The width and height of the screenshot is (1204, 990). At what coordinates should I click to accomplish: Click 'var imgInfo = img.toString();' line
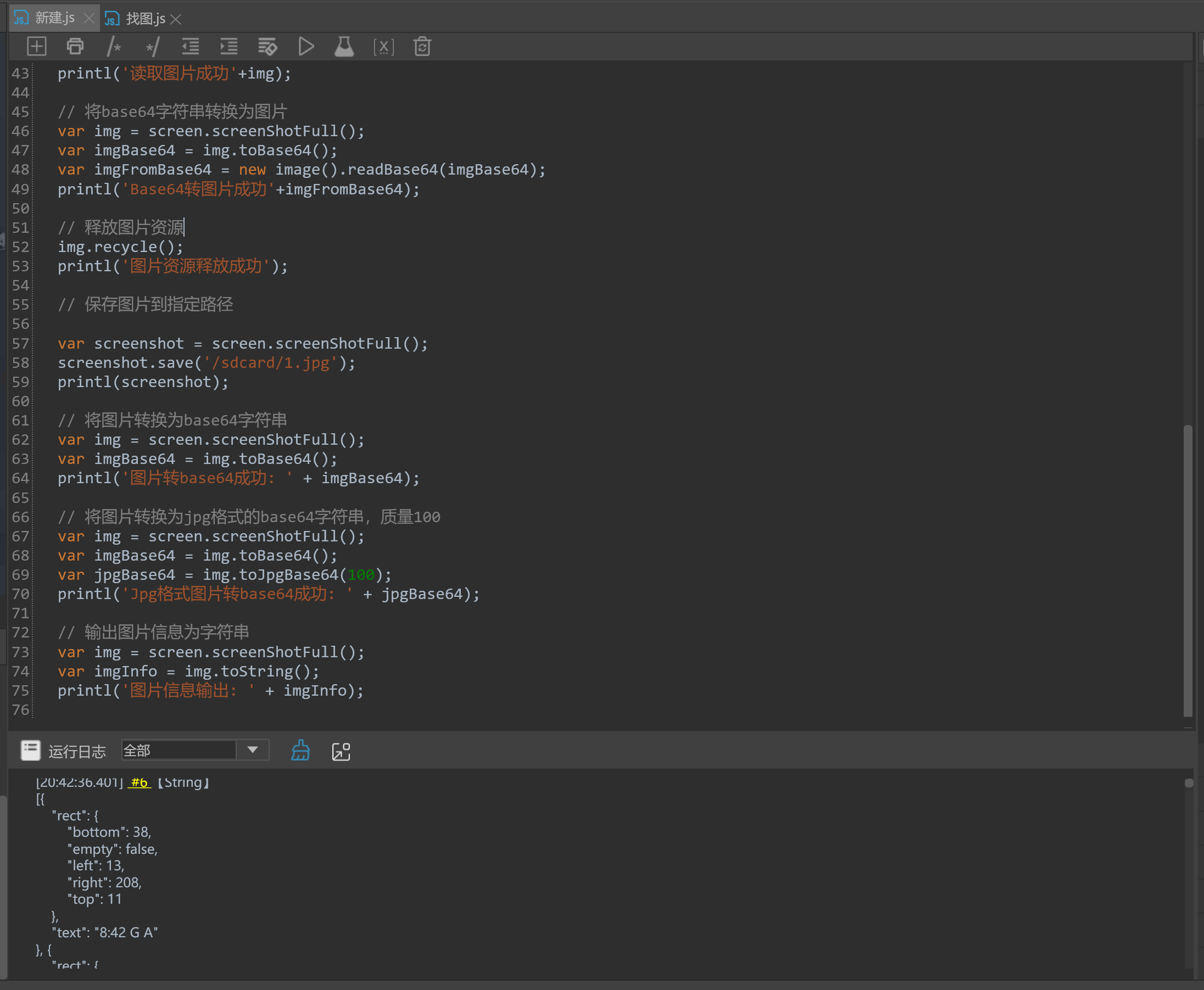tap(188, 671)
